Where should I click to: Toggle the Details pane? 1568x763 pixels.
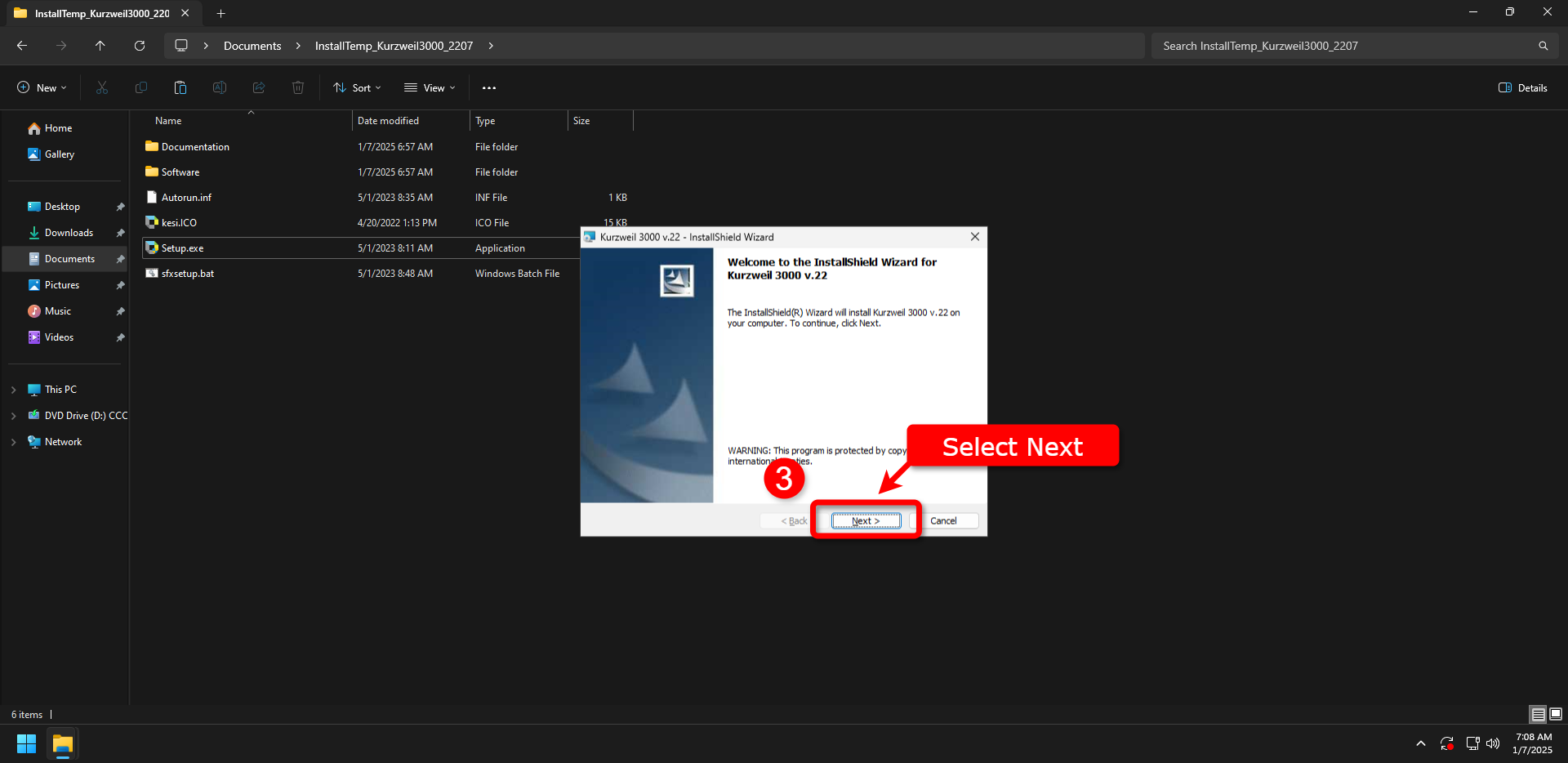tap(1523, 87)
